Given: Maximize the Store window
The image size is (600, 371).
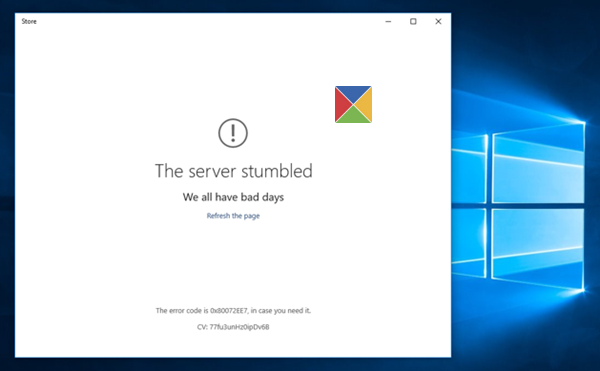Looking at the screenshot, I should [413, 21].
